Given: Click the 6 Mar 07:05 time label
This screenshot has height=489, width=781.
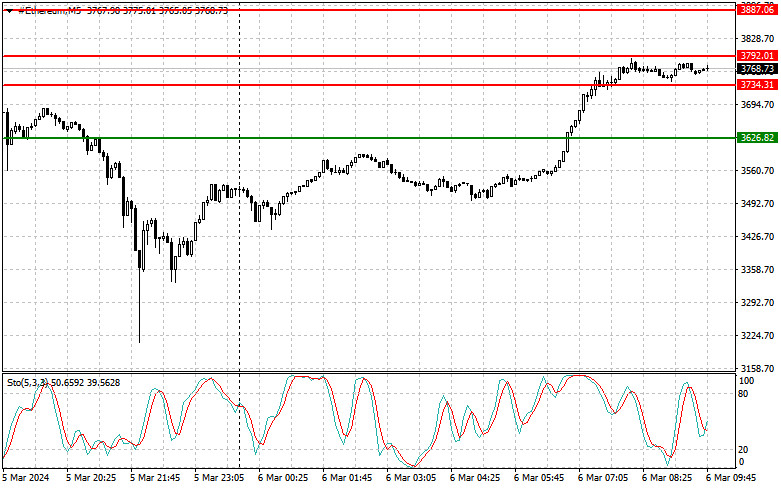Looking at the screenshot, I should pos(603,478).
